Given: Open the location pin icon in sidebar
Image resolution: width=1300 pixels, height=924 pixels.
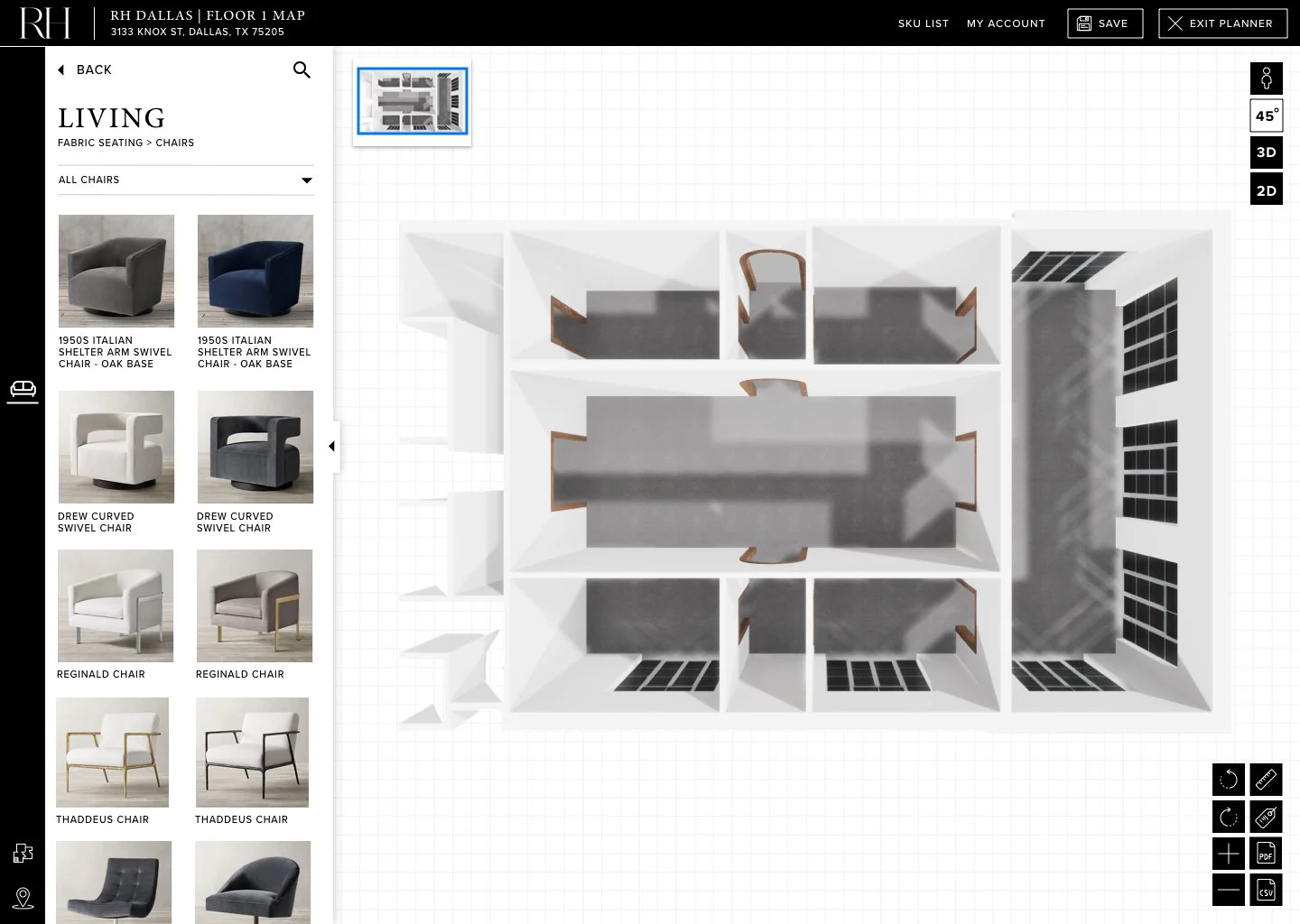Looking at the screenshot, I should 23,898.
